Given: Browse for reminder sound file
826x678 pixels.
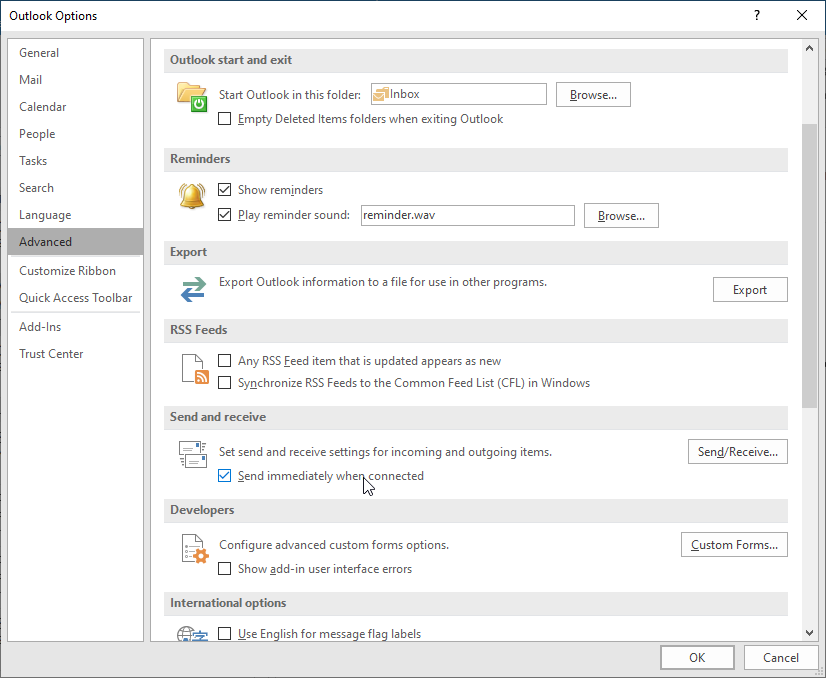Looking at the screenshot, I should click(621, 216).
